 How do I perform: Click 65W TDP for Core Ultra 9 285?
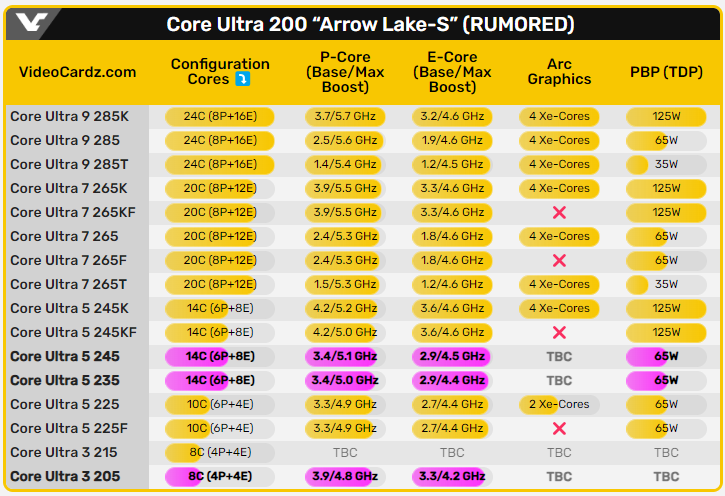pyautogui.click(x=666, y=141)
